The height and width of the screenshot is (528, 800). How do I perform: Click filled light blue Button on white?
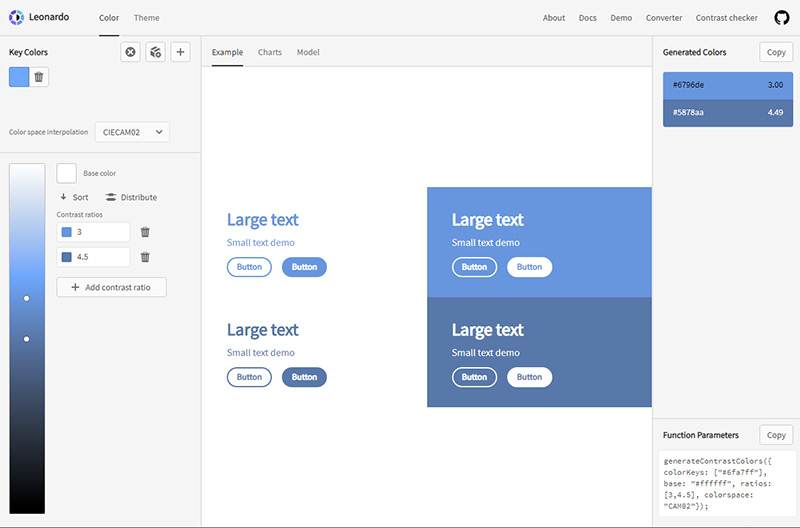[304, 267]
